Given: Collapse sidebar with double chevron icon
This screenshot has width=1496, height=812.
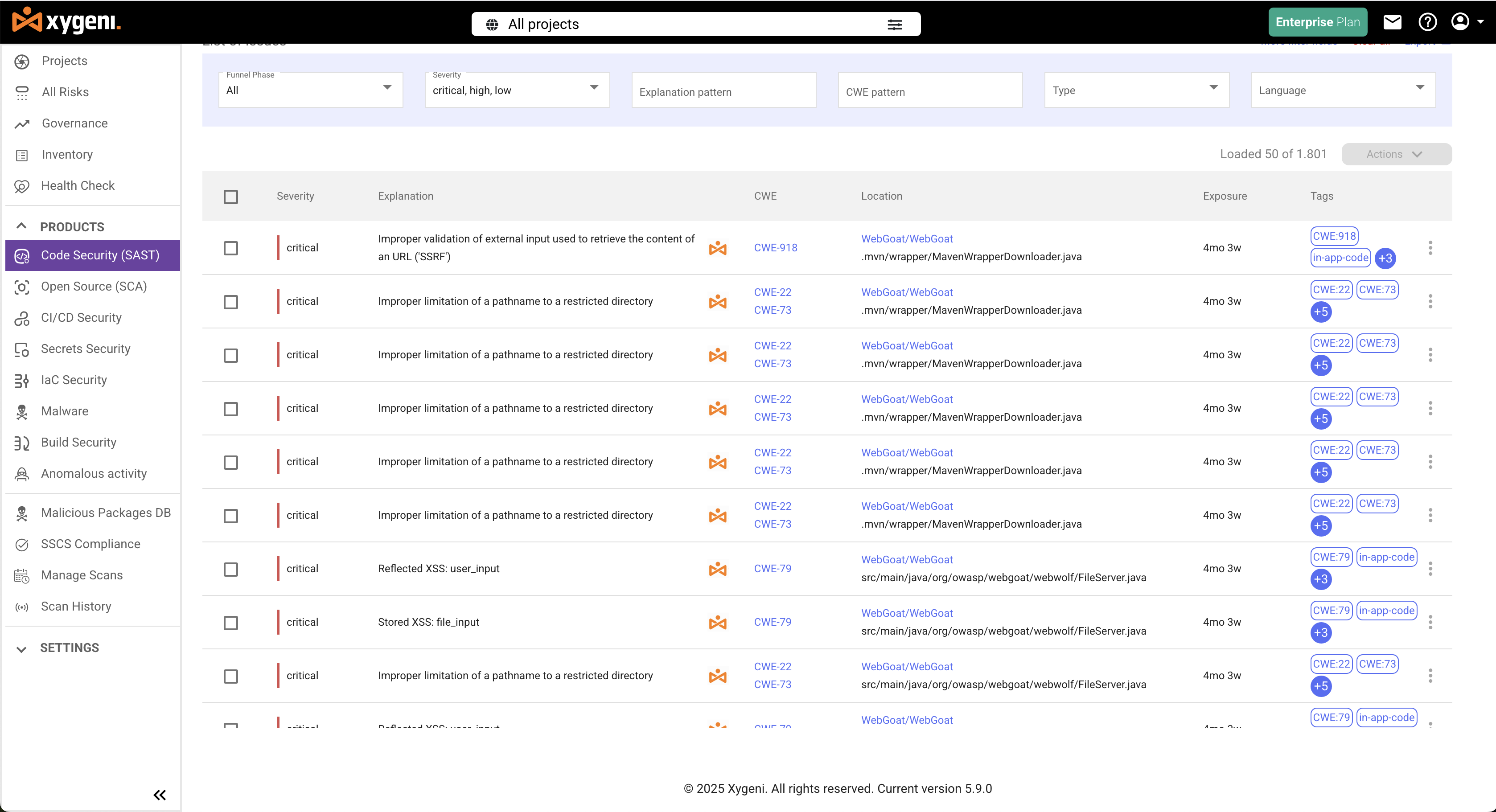Looking at the screenshot, I should [160, 795].
